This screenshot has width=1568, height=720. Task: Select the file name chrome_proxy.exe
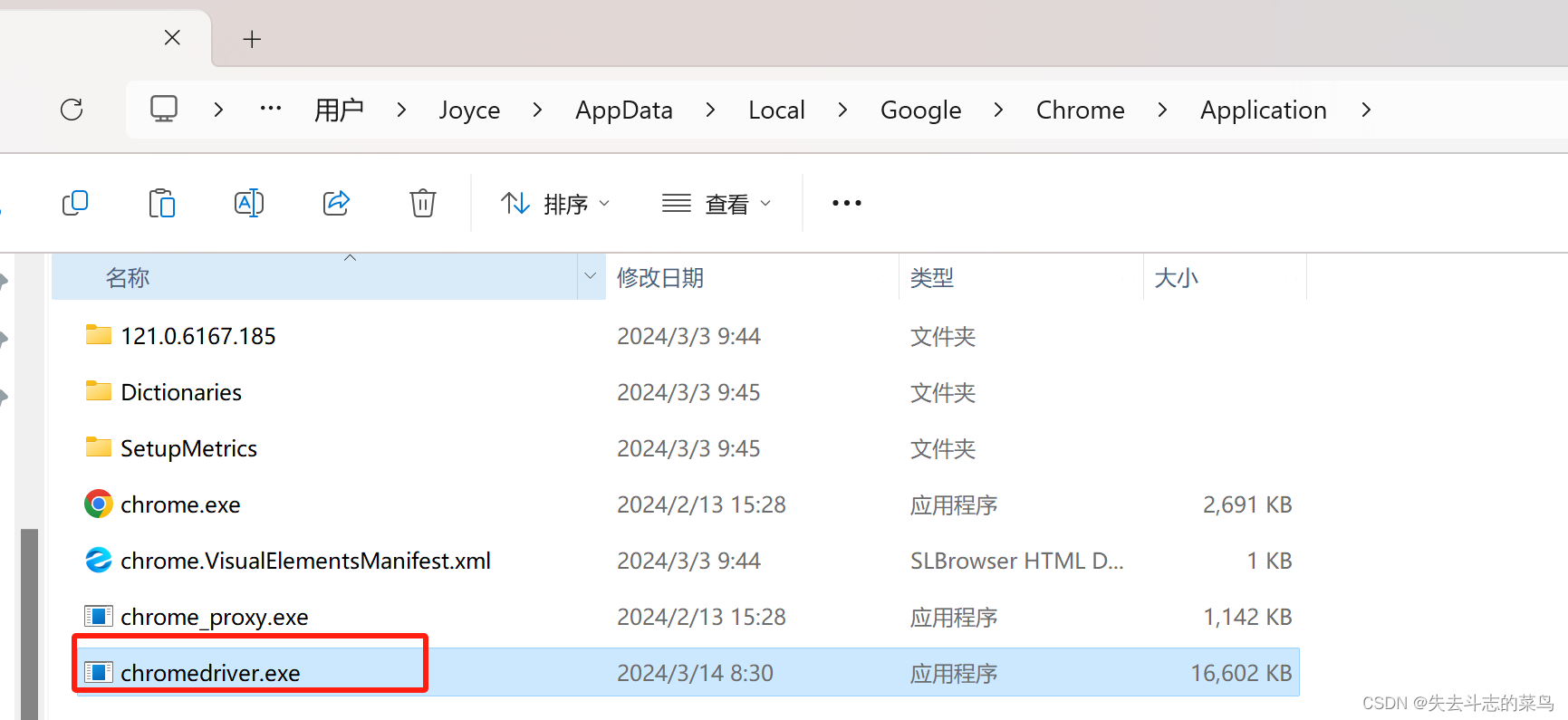pyautogui.click(x=215, y=618)
